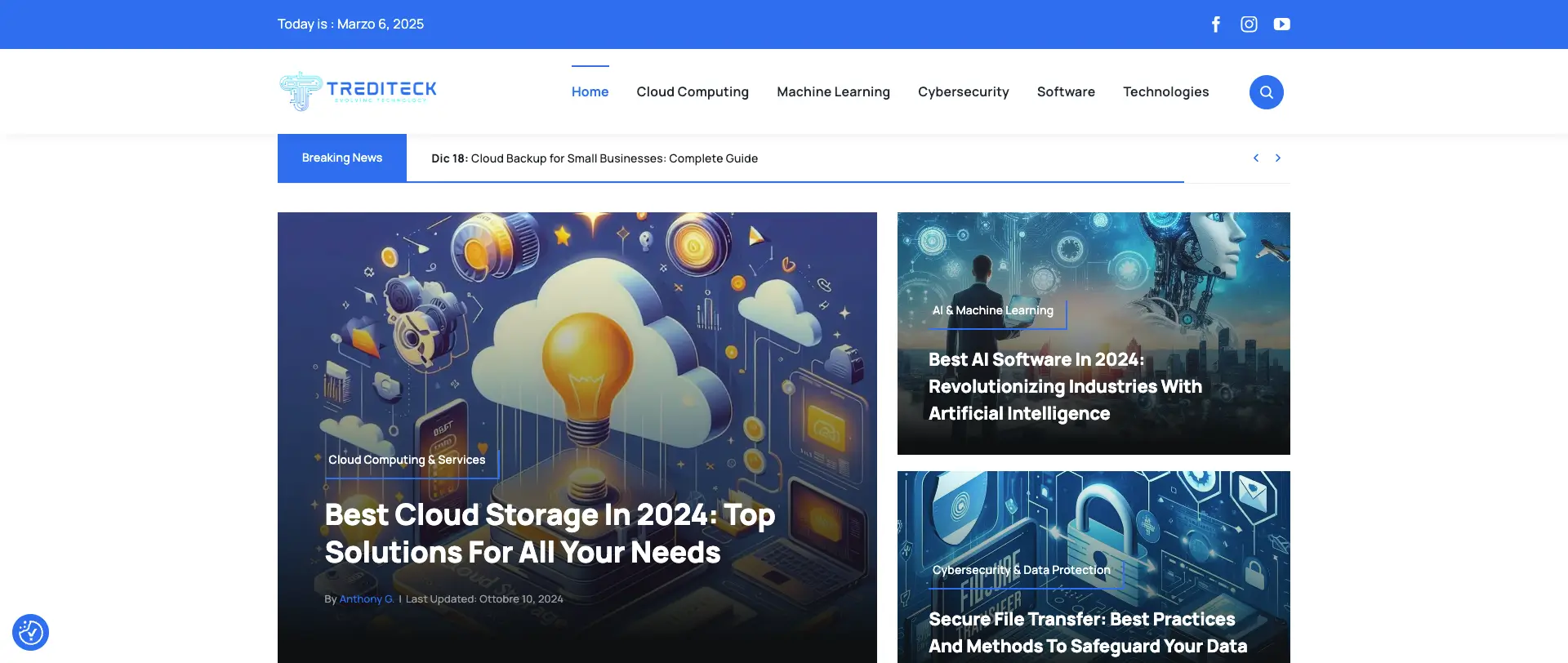Screen dimensions: 1568x663
Task: Read the Cloud Backup breaking news headline
Action: coord(613,158)
